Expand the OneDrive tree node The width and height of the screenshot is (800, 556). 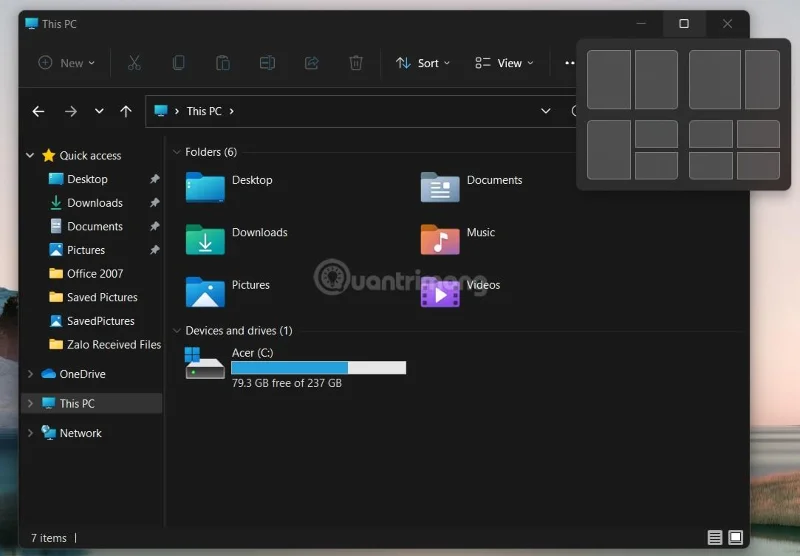coord(30,374)
